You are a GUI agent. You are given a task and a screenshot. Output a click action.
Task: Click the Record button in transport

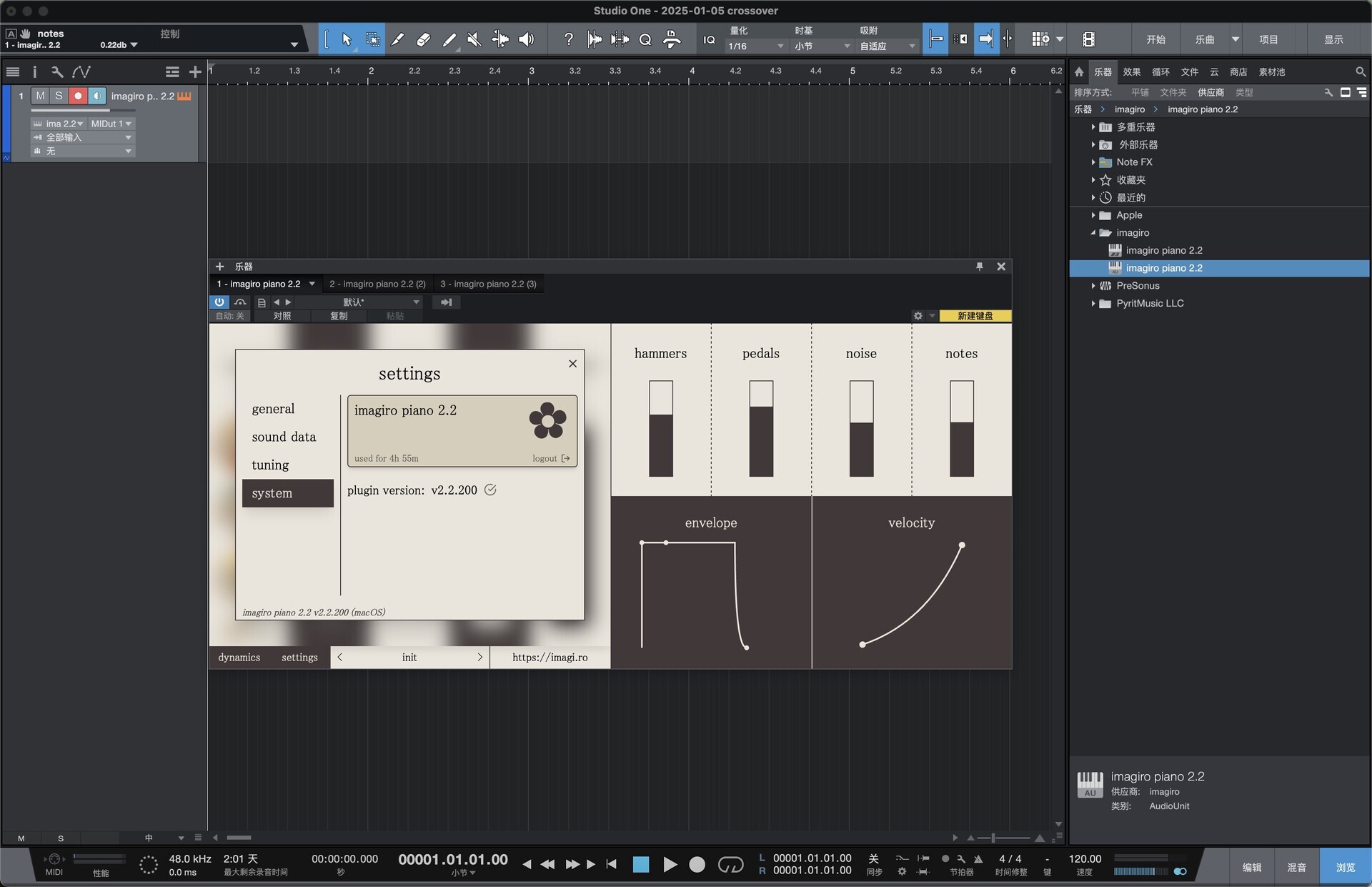[x=697, y=865]
